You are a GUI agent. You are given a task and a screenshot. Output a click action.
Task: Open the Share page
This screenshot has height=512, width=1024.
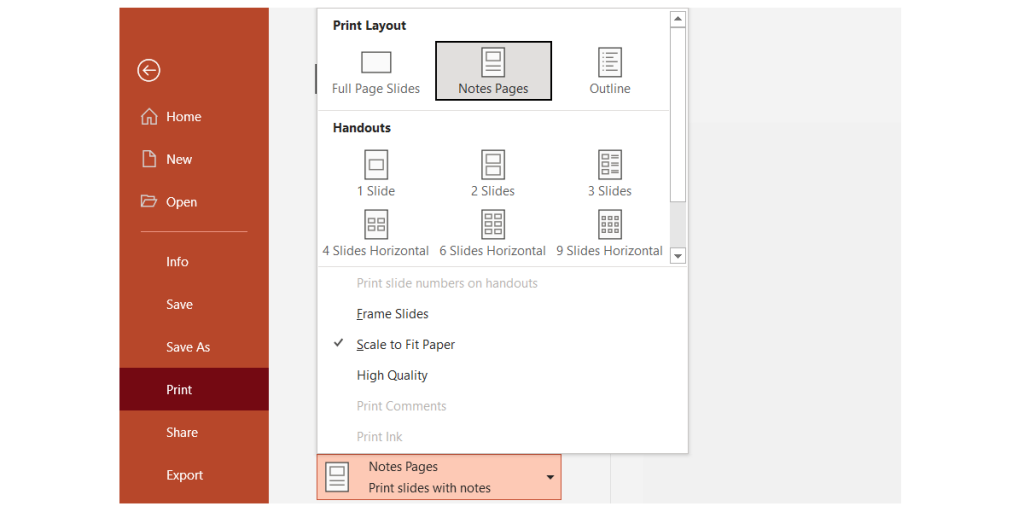tap(182, 433)
